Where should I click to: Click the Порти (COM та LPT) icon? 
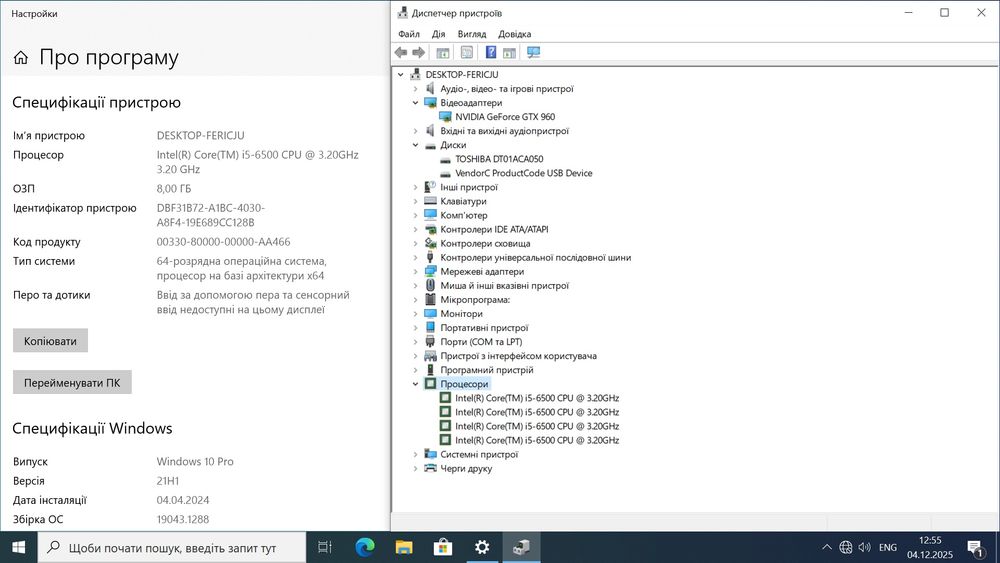[x=430, y=341]
